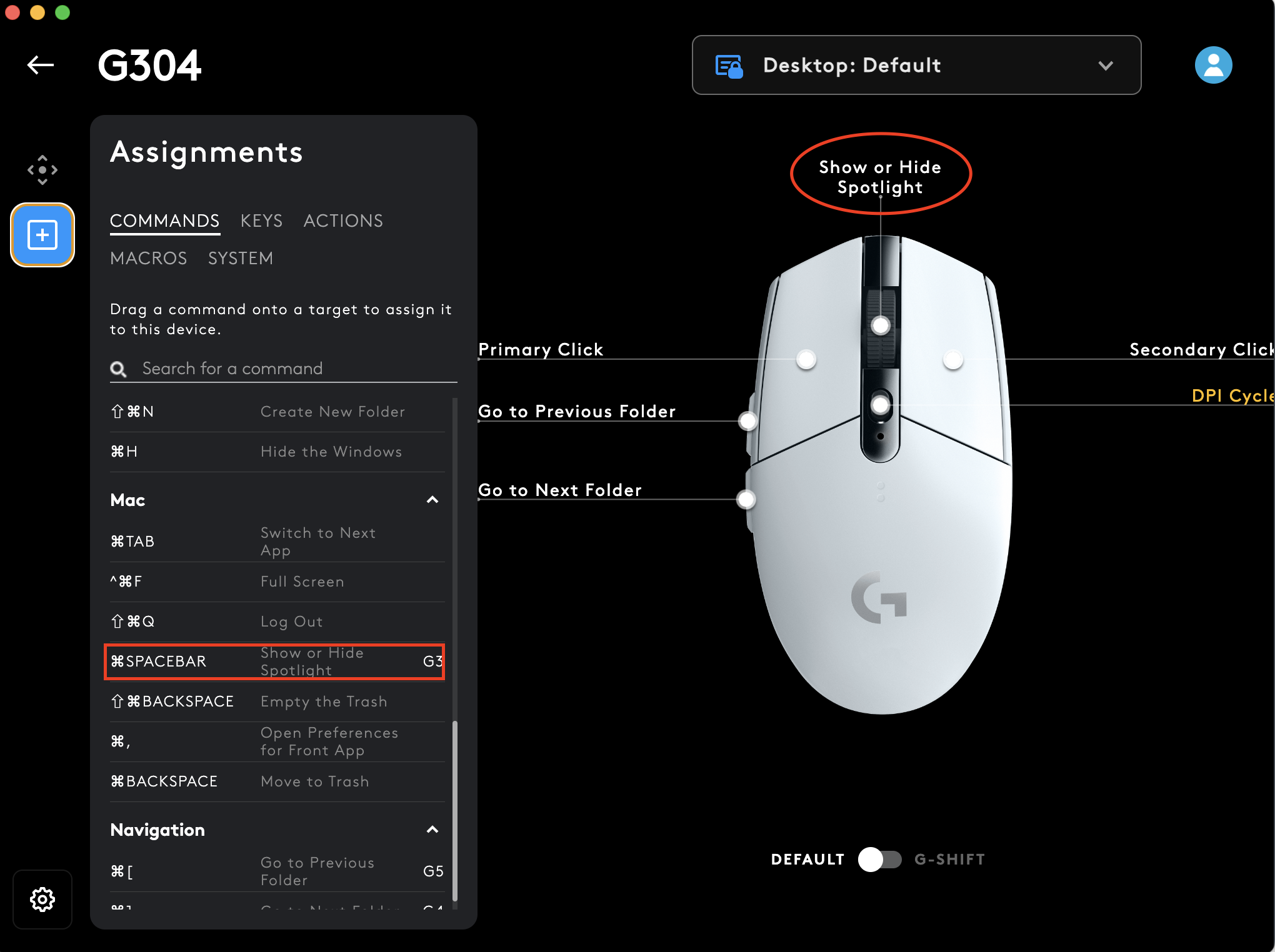
Task: Click the scroll wheel button hotspot
Action: [x=881, y=325]
